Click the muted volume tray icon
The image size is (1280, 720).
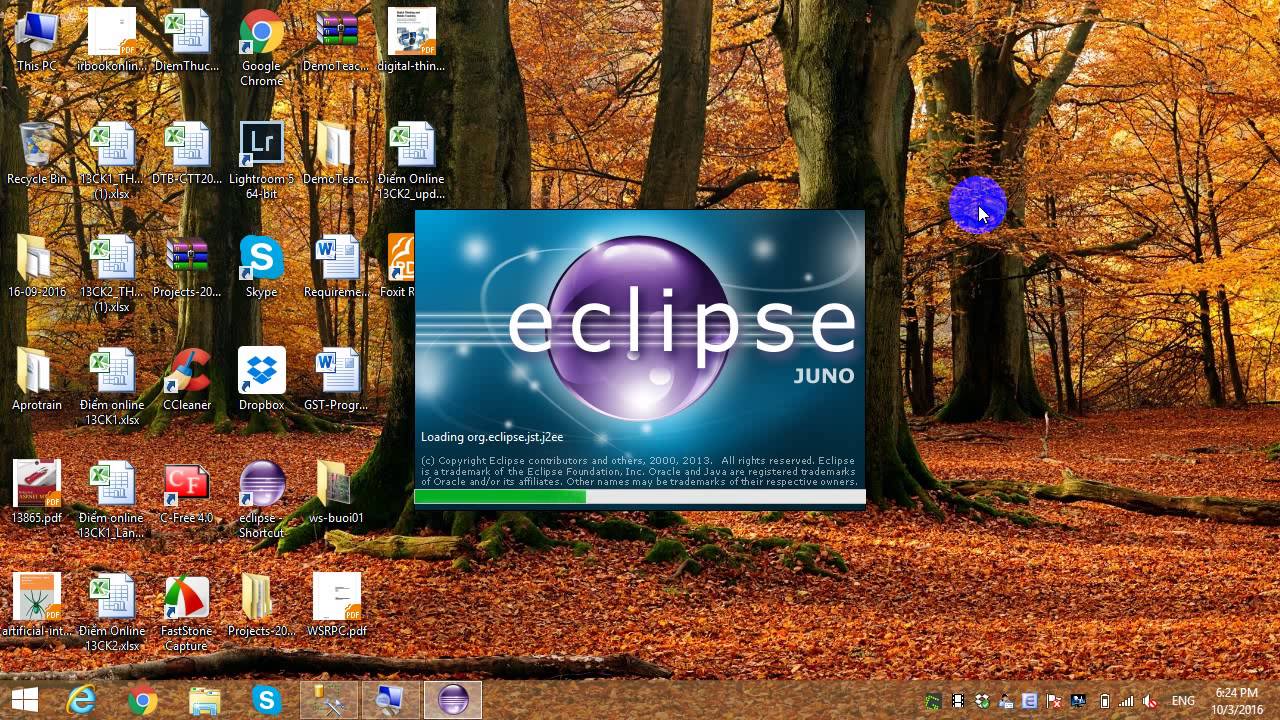(x=1150, y=701)
